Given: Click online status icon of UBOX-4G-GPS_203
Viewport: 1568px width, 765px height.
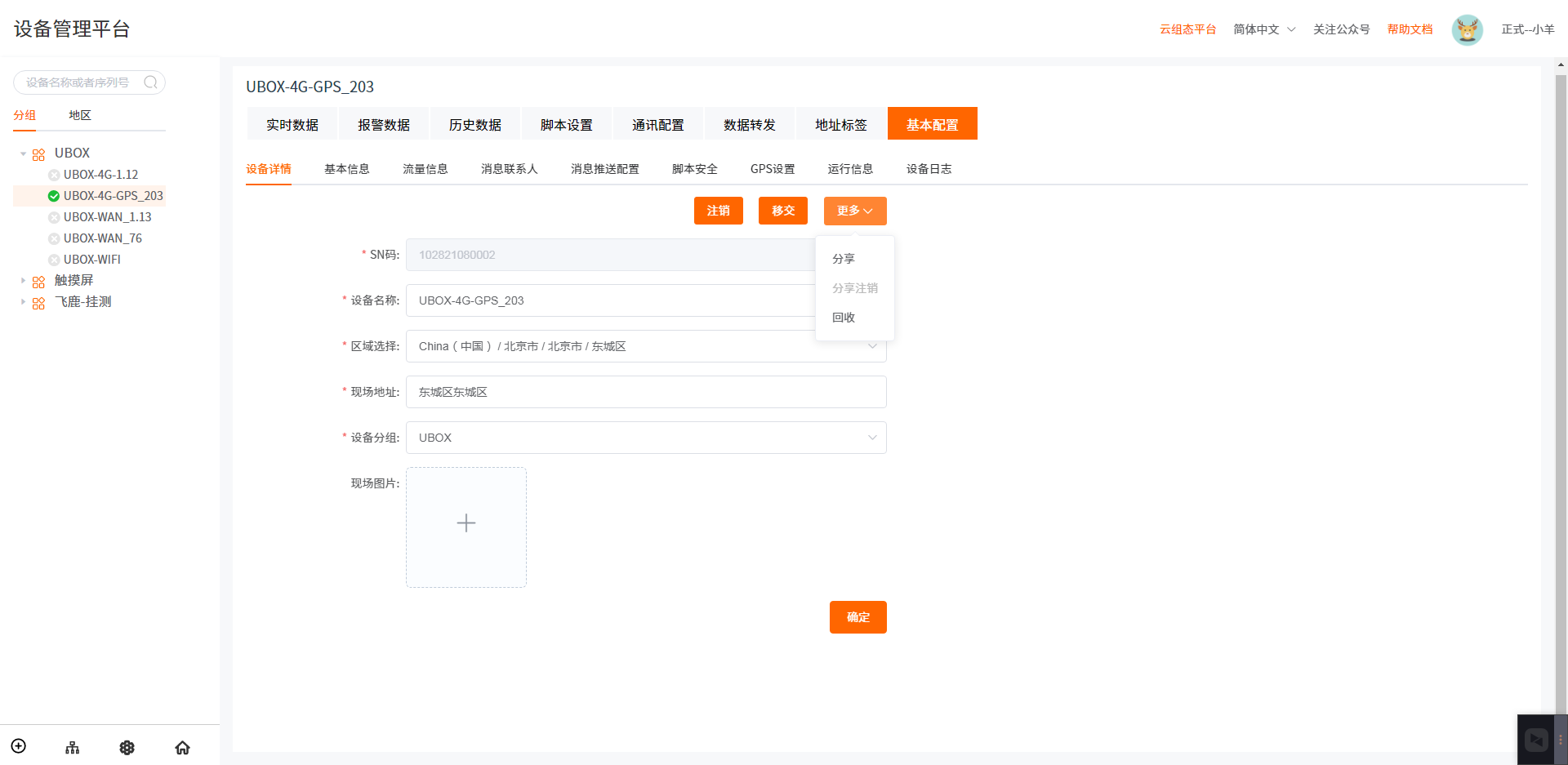Looking at the screenshot, I should [x=54, y=196].
